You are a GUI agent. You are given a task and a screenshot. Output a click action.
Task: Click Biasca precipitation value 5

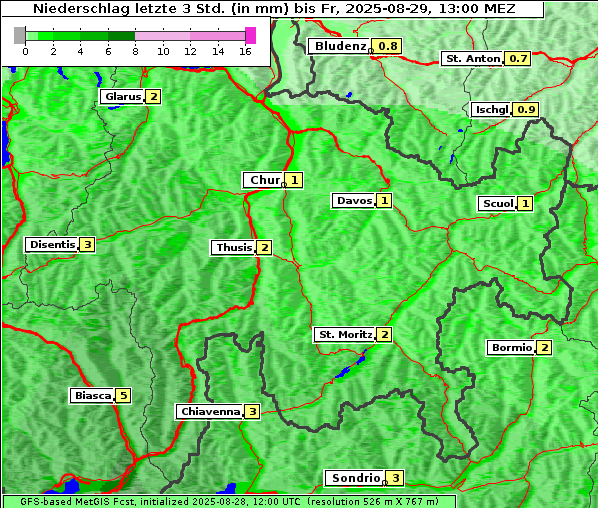(123, 396)
